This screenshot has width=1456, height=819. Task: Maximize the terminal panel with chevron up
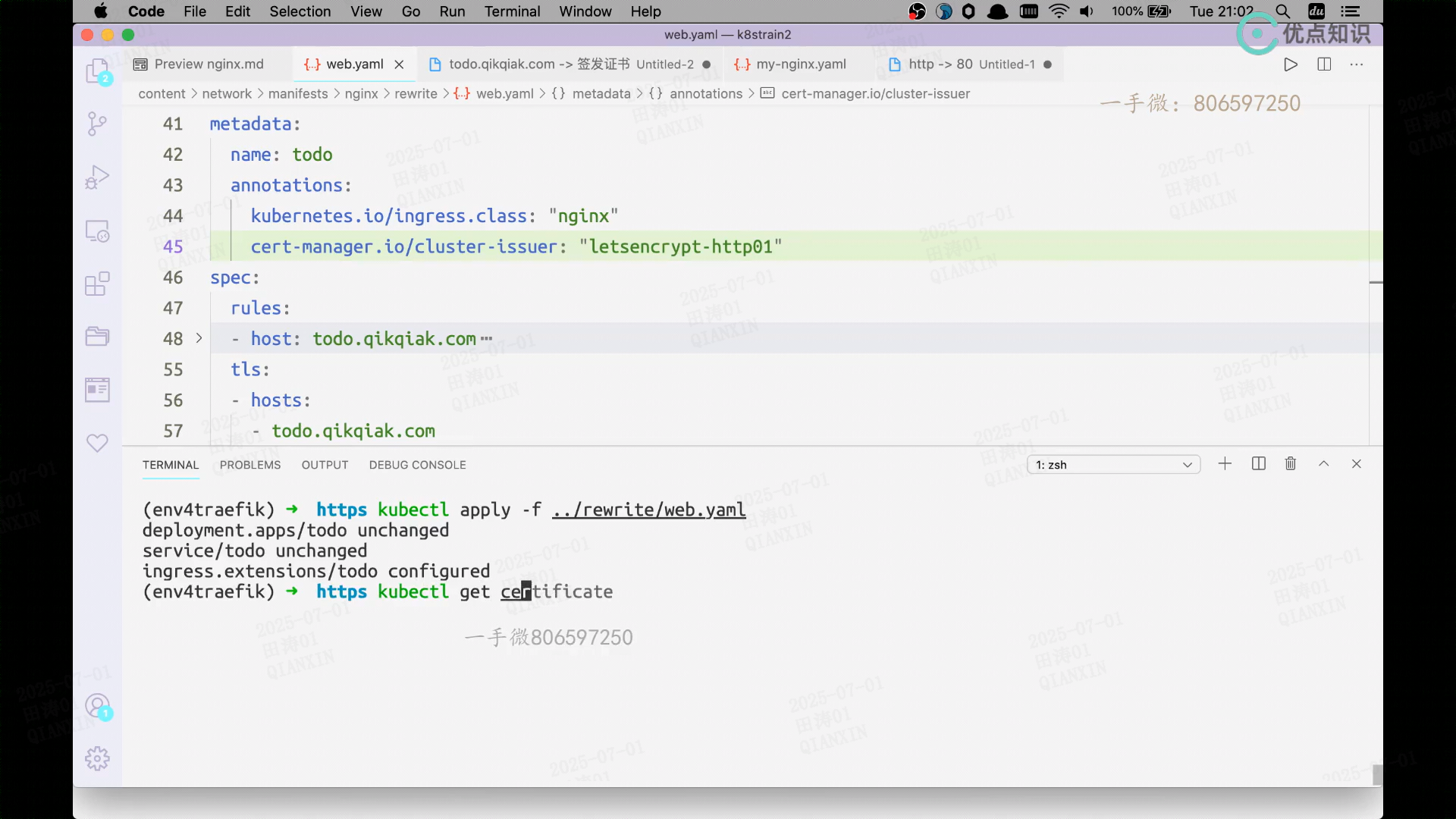(1324, 464)
